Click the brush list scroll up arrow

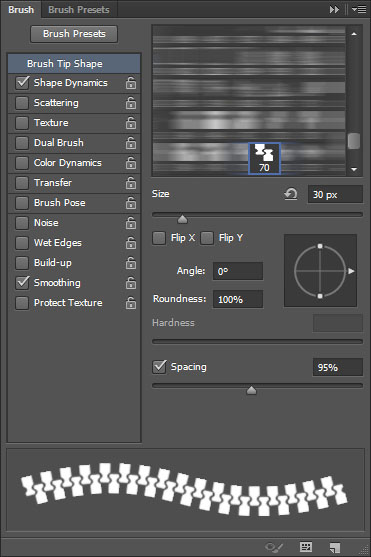coord(354,34)
